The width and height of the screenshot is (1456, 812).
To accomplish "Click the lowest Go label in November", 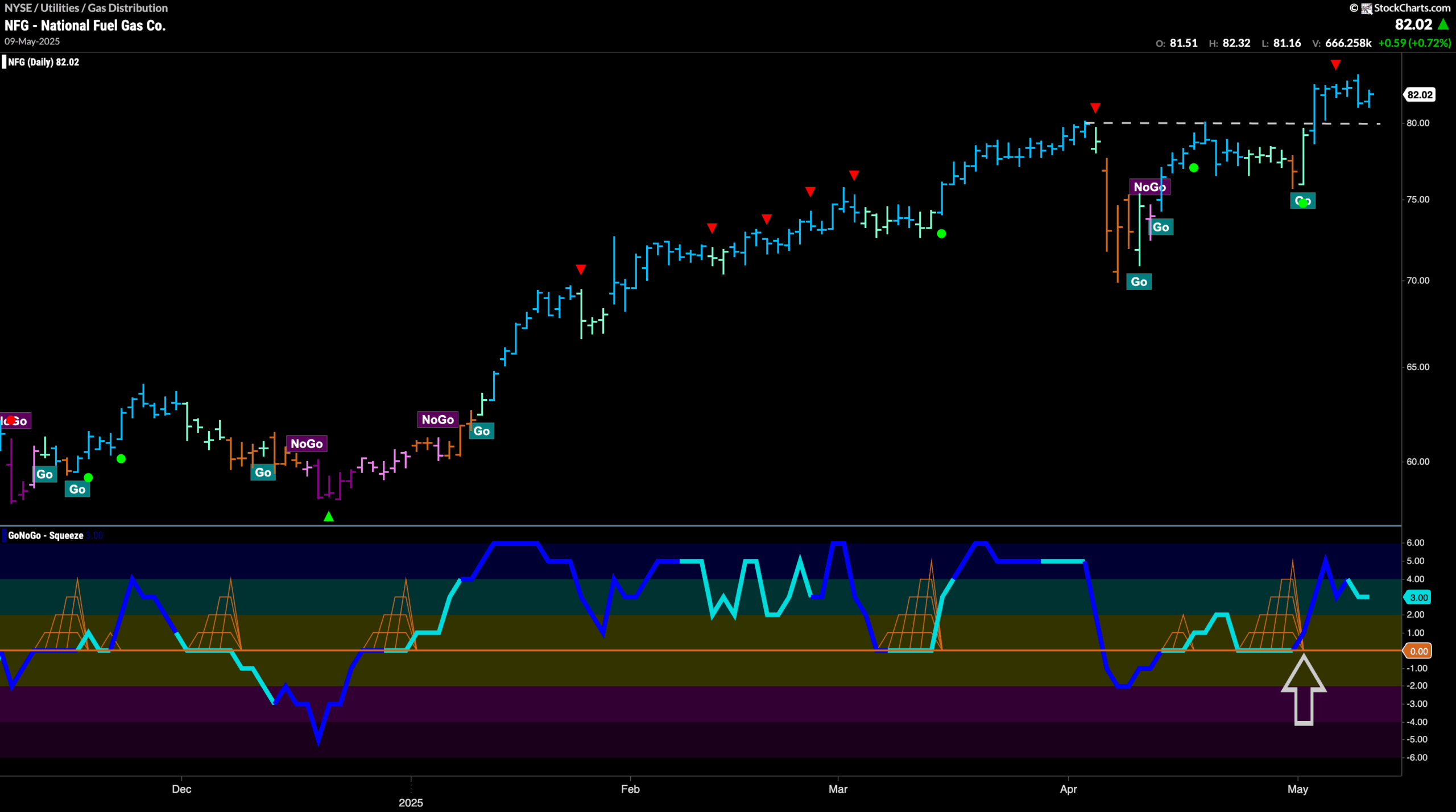I will click(77, 490).
